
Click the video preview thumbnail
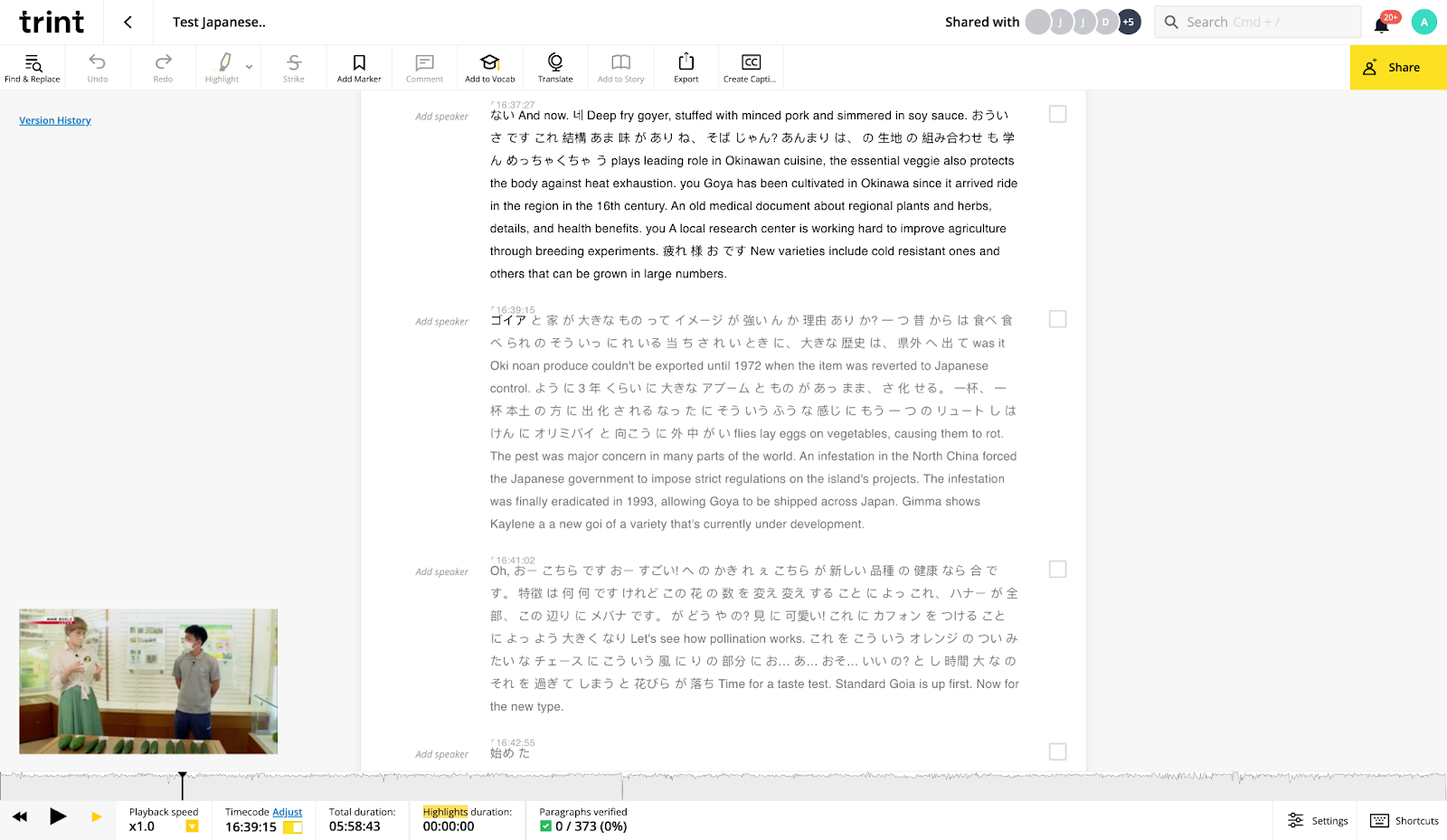pos(148,681)
